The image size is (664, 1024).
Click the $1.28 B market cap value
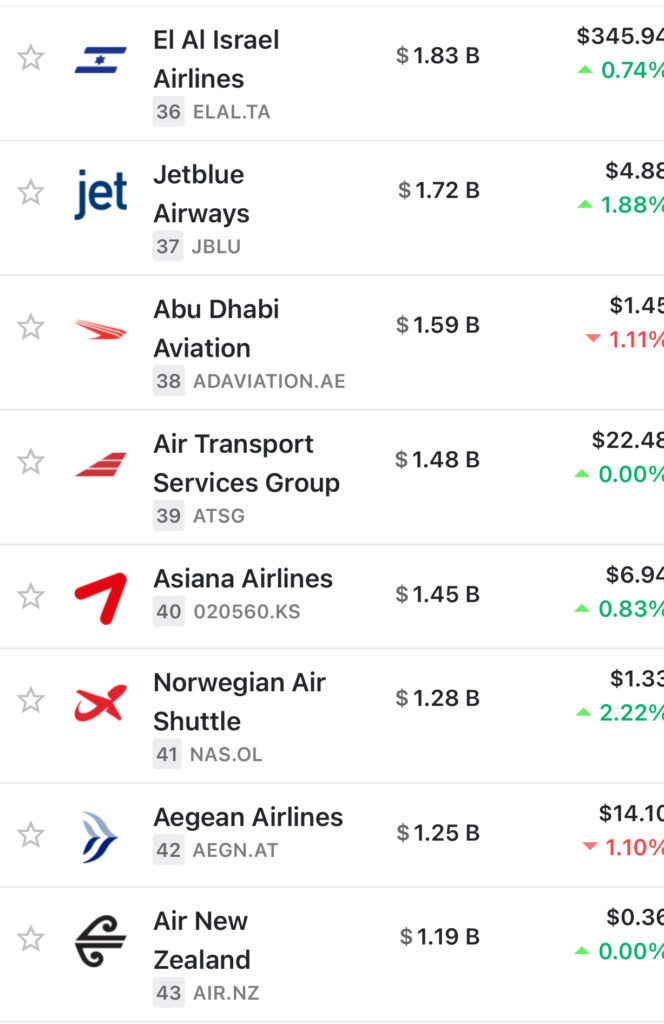click(437, 698)
